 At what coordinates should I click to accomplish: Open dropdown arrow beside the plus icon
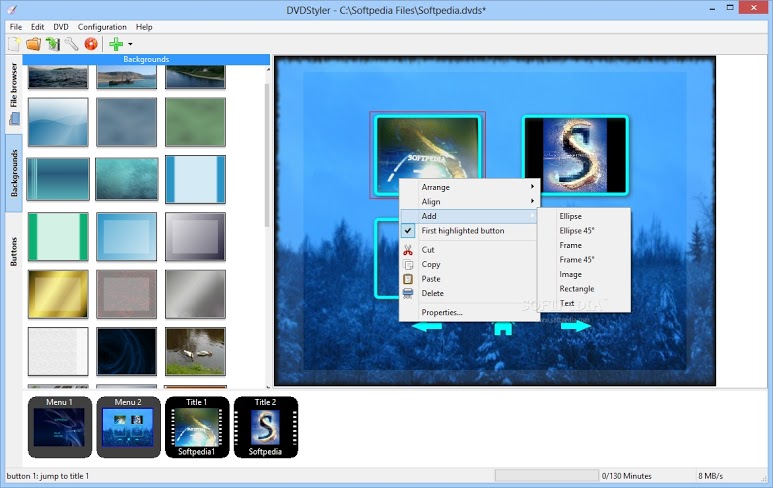pos(130,44)
